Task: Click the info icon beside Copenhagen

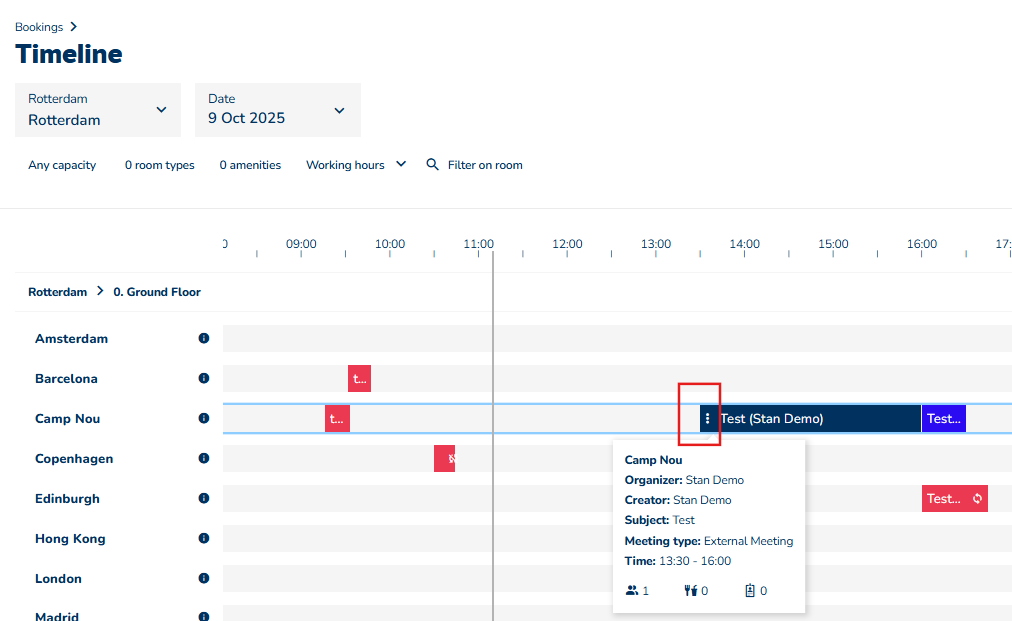Action: click(204, 459)
